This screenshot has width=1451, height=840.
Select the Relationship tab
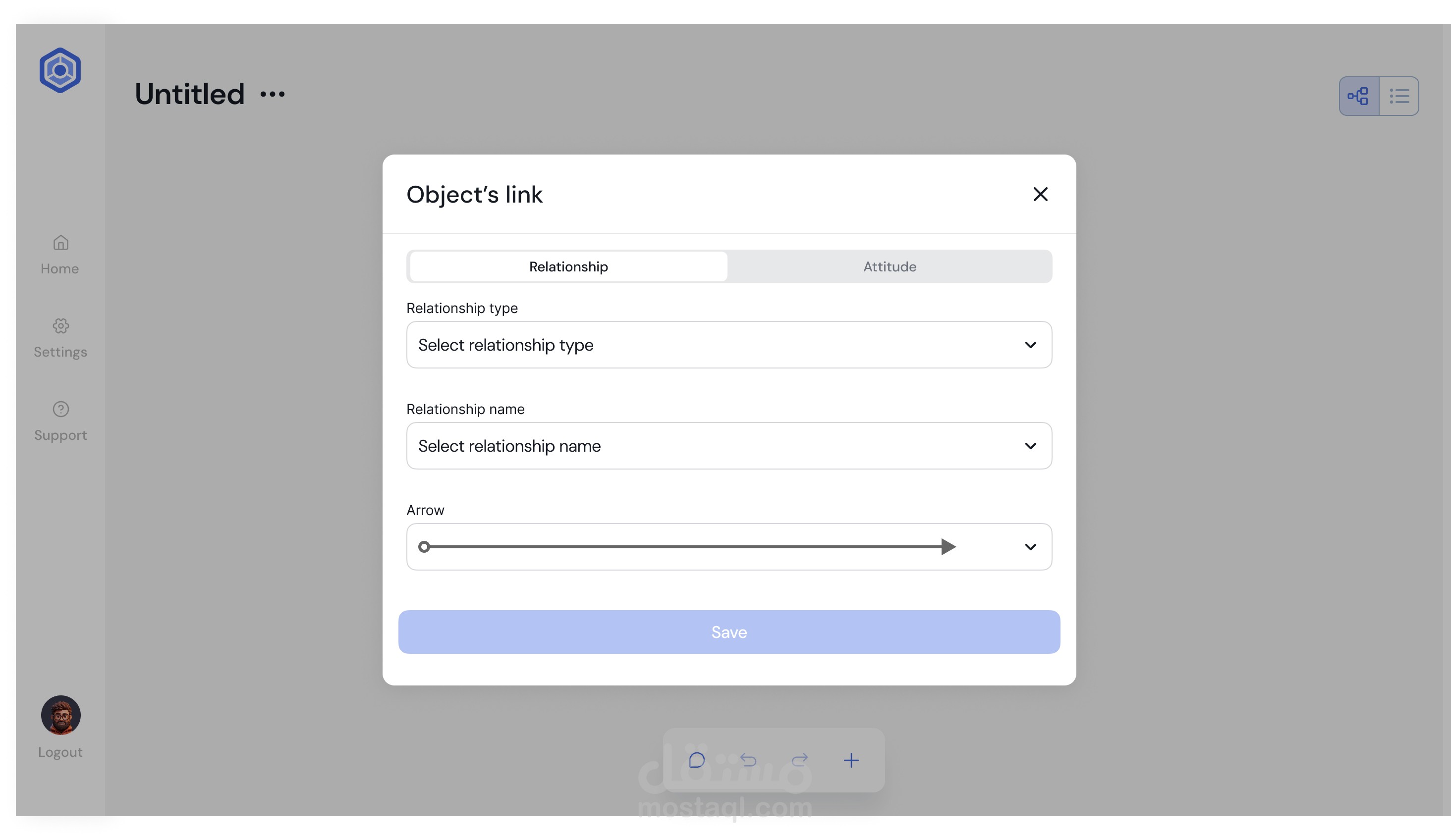568,266
